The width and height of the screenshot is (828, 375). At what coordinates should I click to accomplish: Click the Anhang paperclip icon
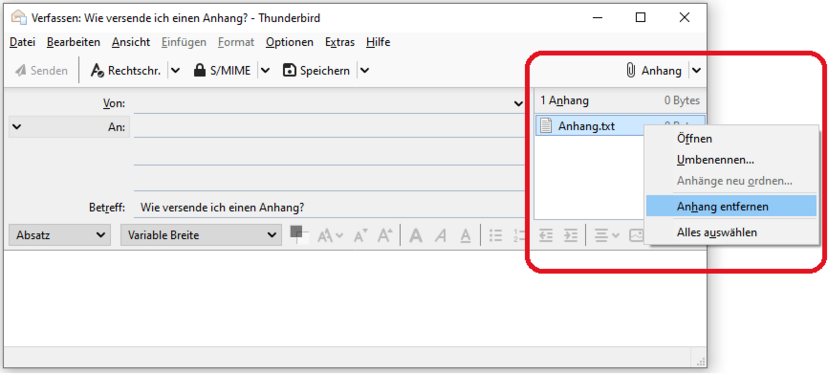point(631,71)
